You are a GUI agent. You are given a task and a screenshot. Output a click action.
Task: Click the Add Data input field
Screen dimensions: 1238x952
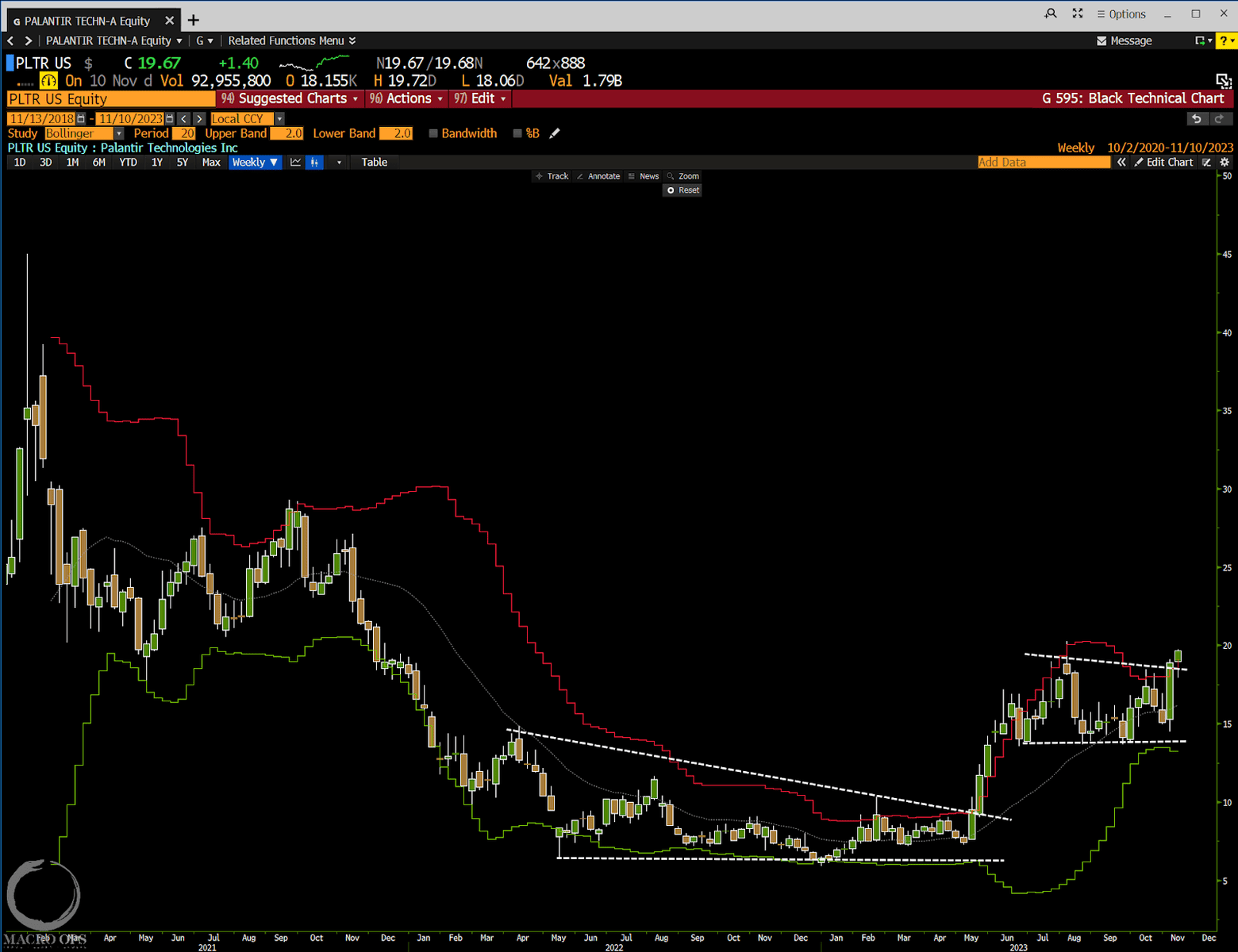(1044, 162)
